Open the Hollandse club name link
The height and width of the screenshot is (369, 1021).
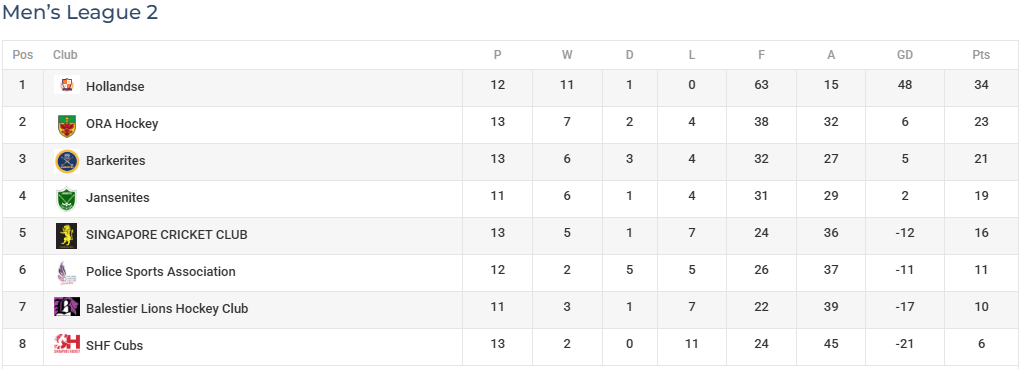click(x=115, y=87)
